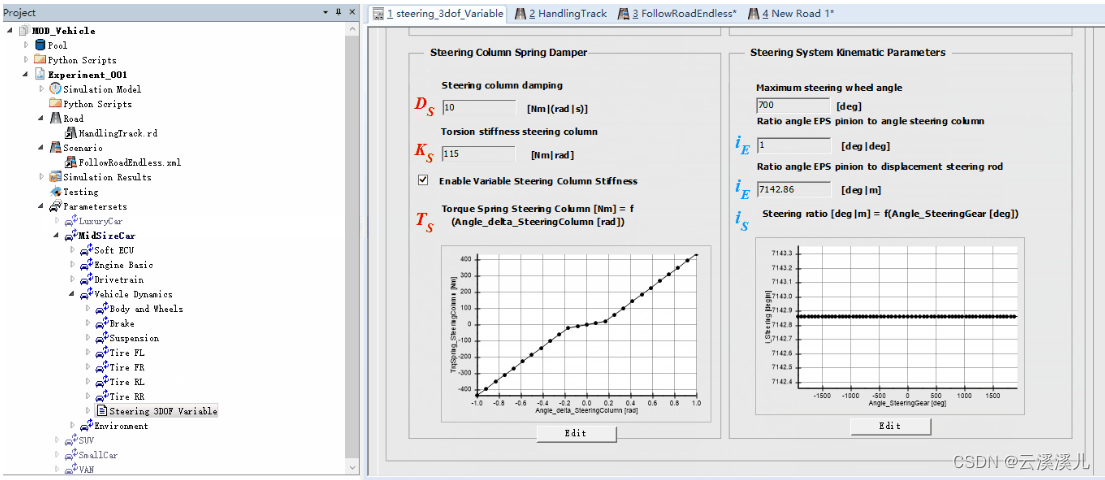Click the Drivetrain car icon

[x=86, y=280]
